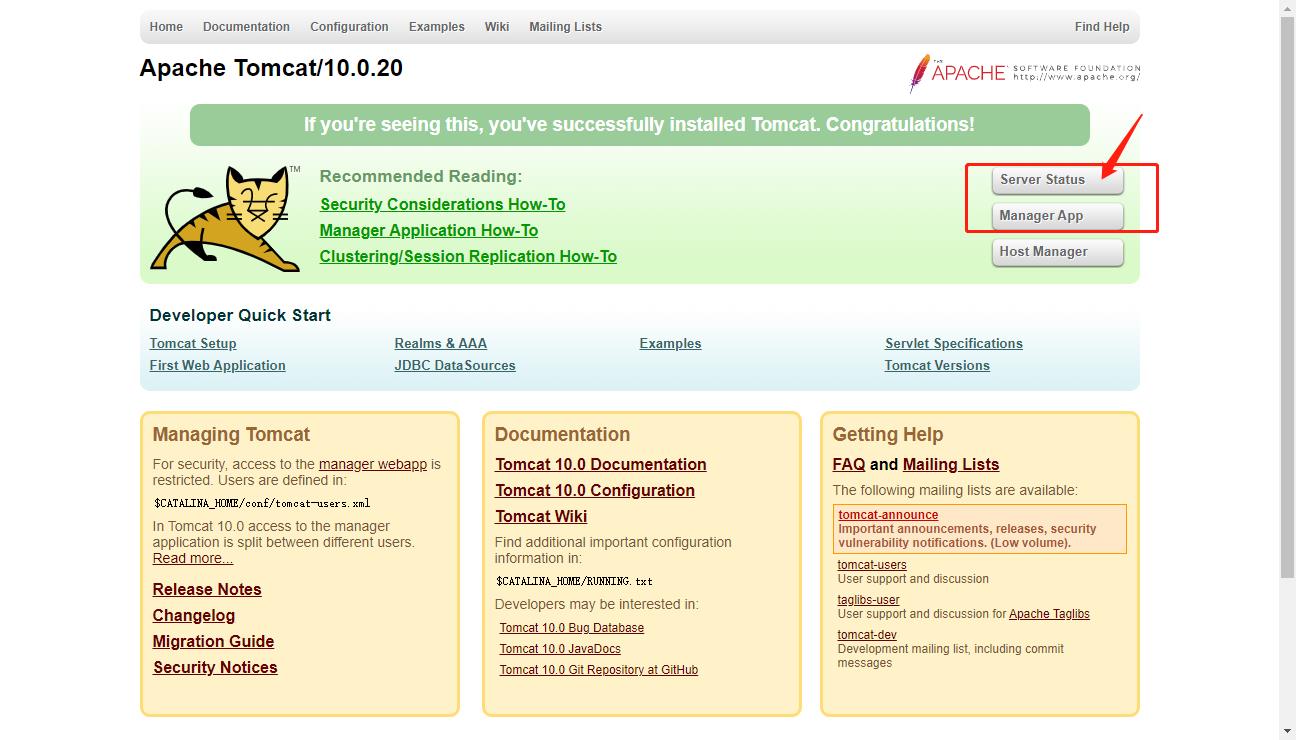This screenshot has height=740, width=1296.
Task: Open Tomcat 10.0 Git Repository at GitHub
Action: (x=599, y=670)
